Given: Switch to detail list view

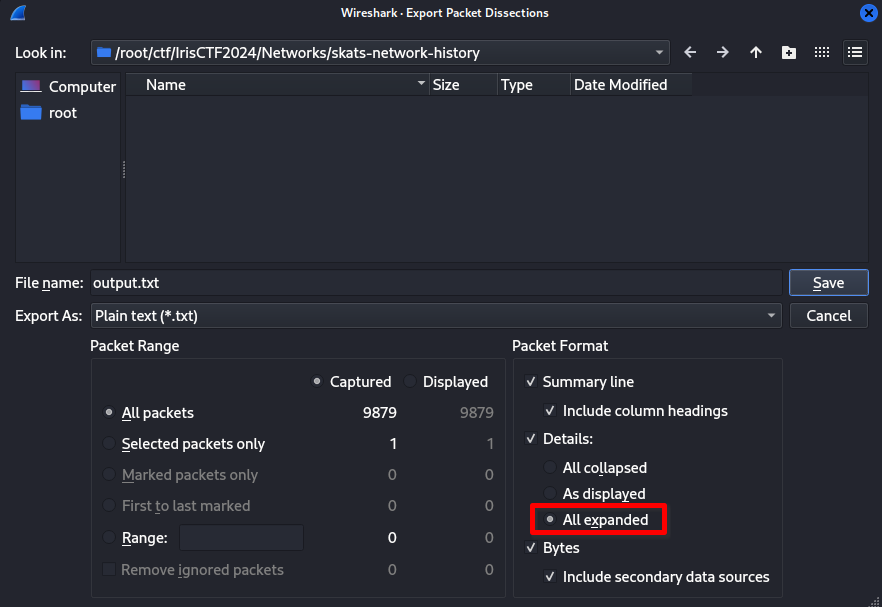Looking at the screenshot, I should point(855,52).
